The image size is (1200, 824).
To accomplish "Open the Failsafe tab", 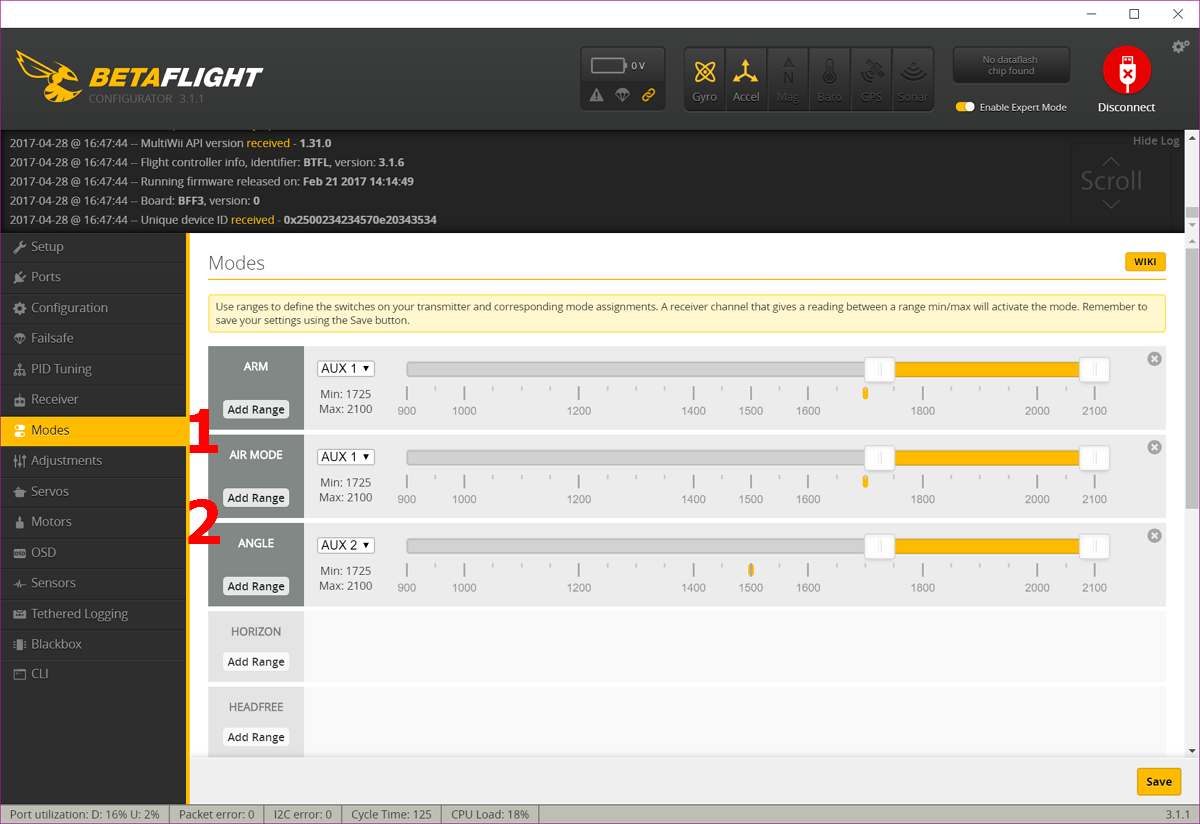I will pos(93,338).
